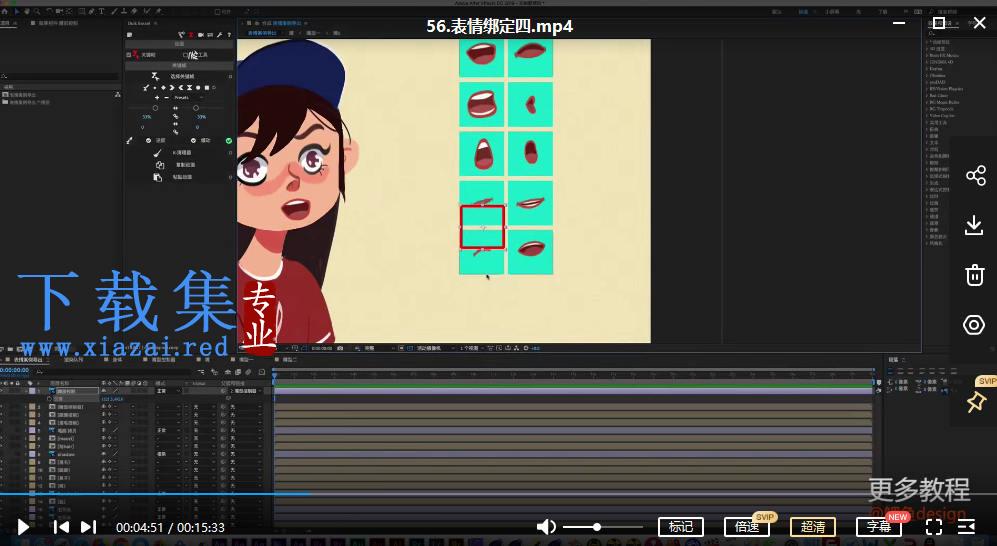Toggle the 工具 checkbox in Duik
Screen dimensions: 997x546
[x=186, y=55]
